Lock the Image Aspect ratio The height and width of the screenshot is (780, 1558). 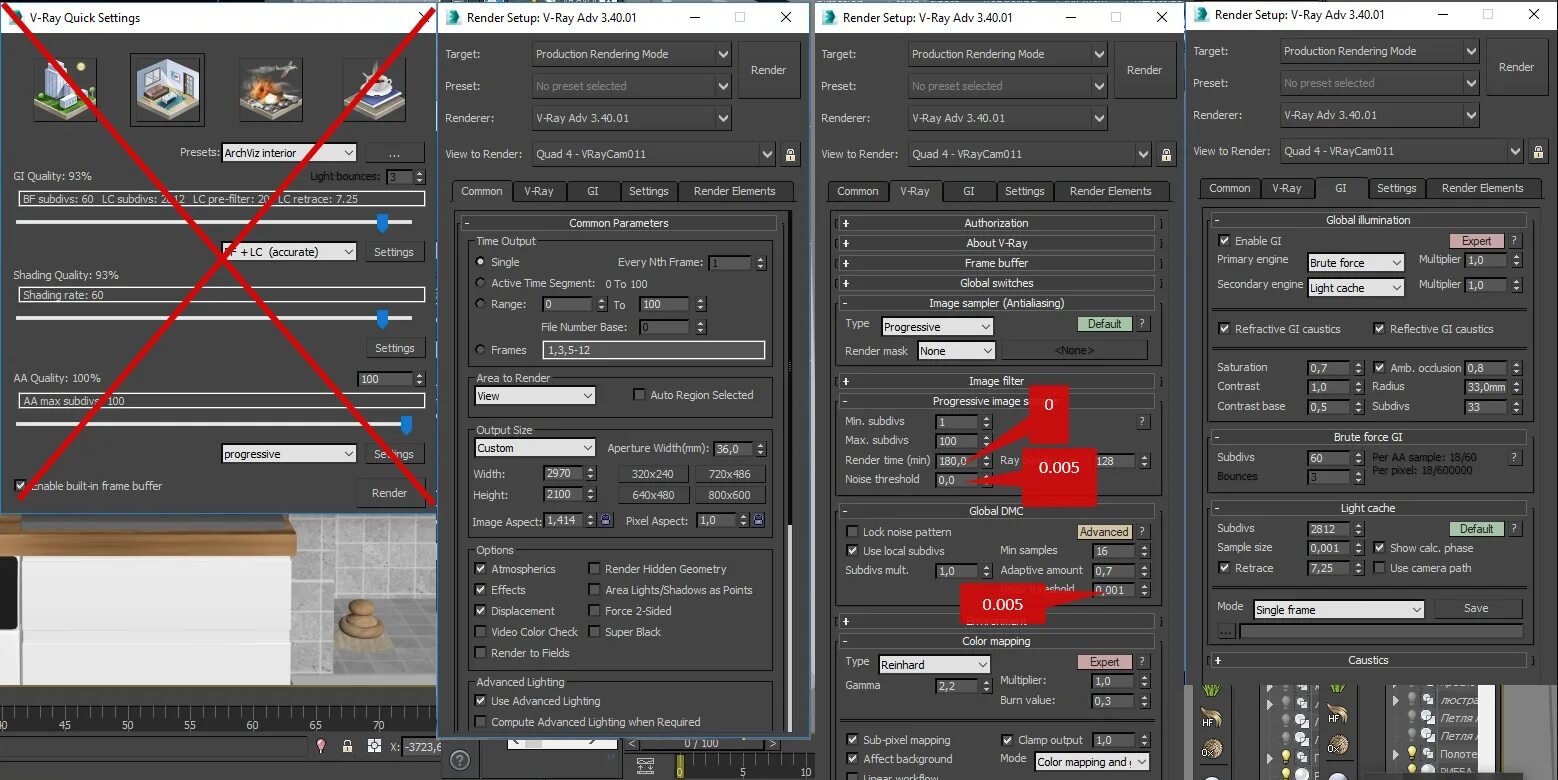pyautogui.click(x=605, y=520)
